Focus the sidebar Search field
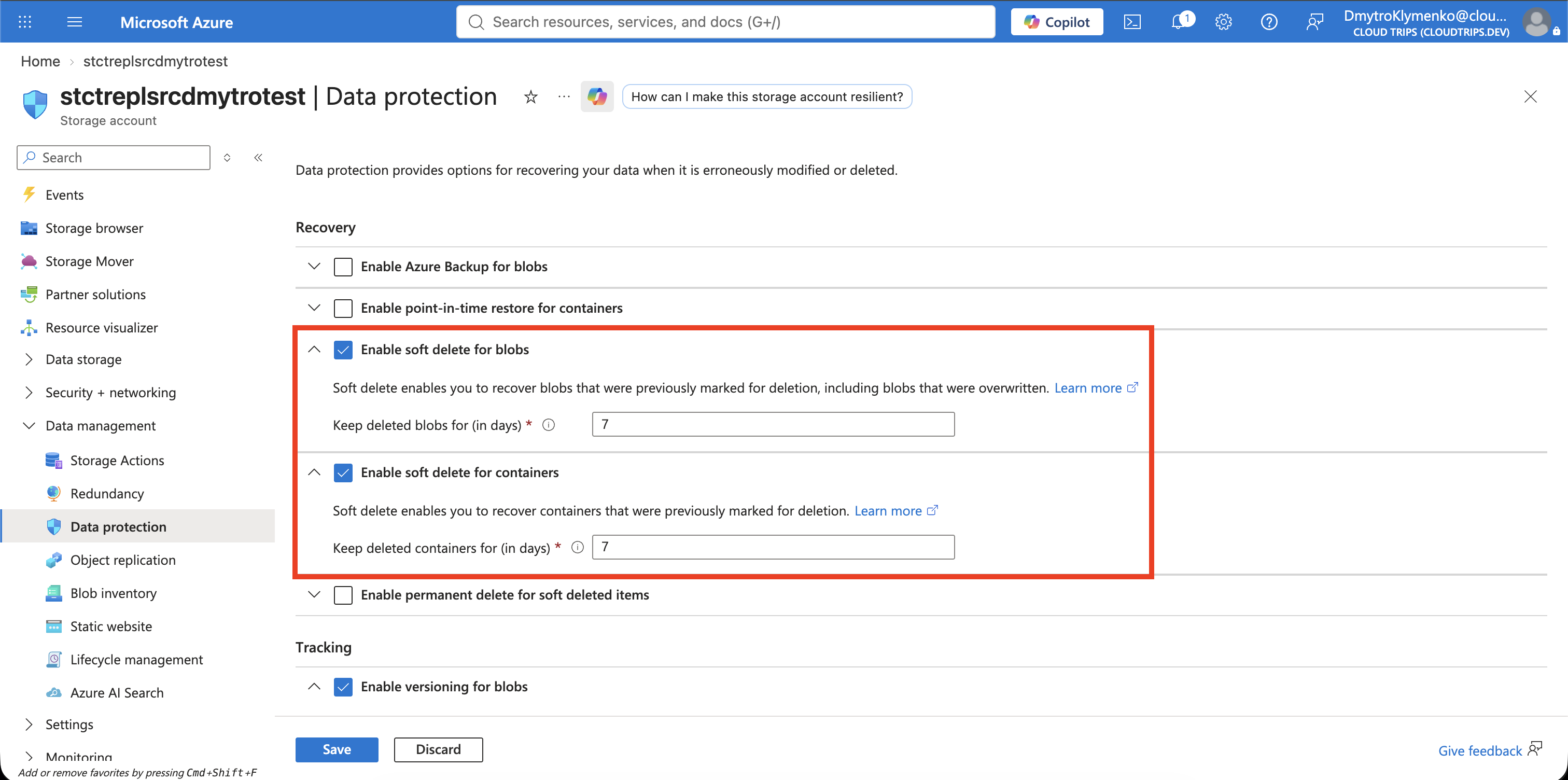 click(x=114, y=158)
